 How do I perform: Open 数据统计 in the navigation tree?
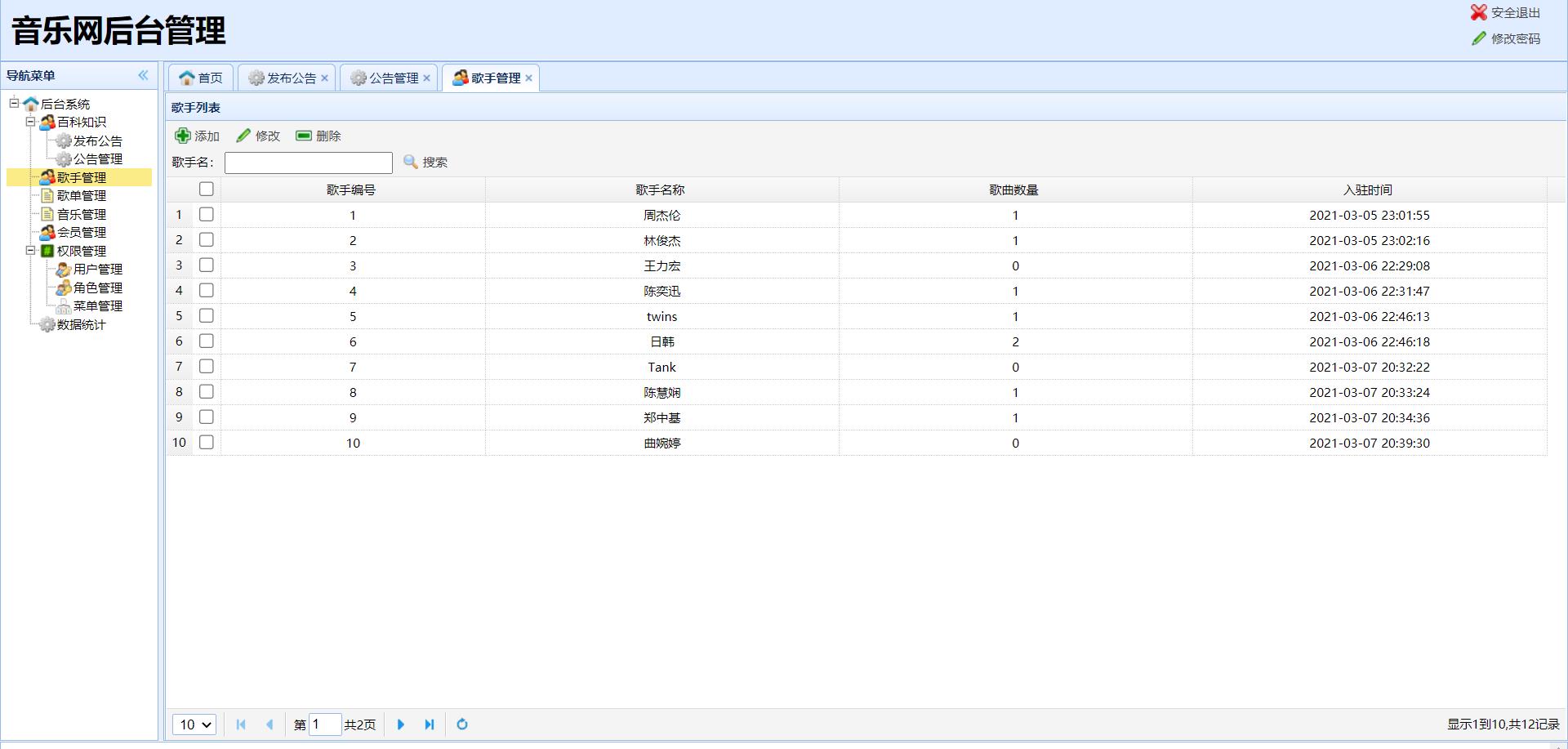[x=81, y=324]
